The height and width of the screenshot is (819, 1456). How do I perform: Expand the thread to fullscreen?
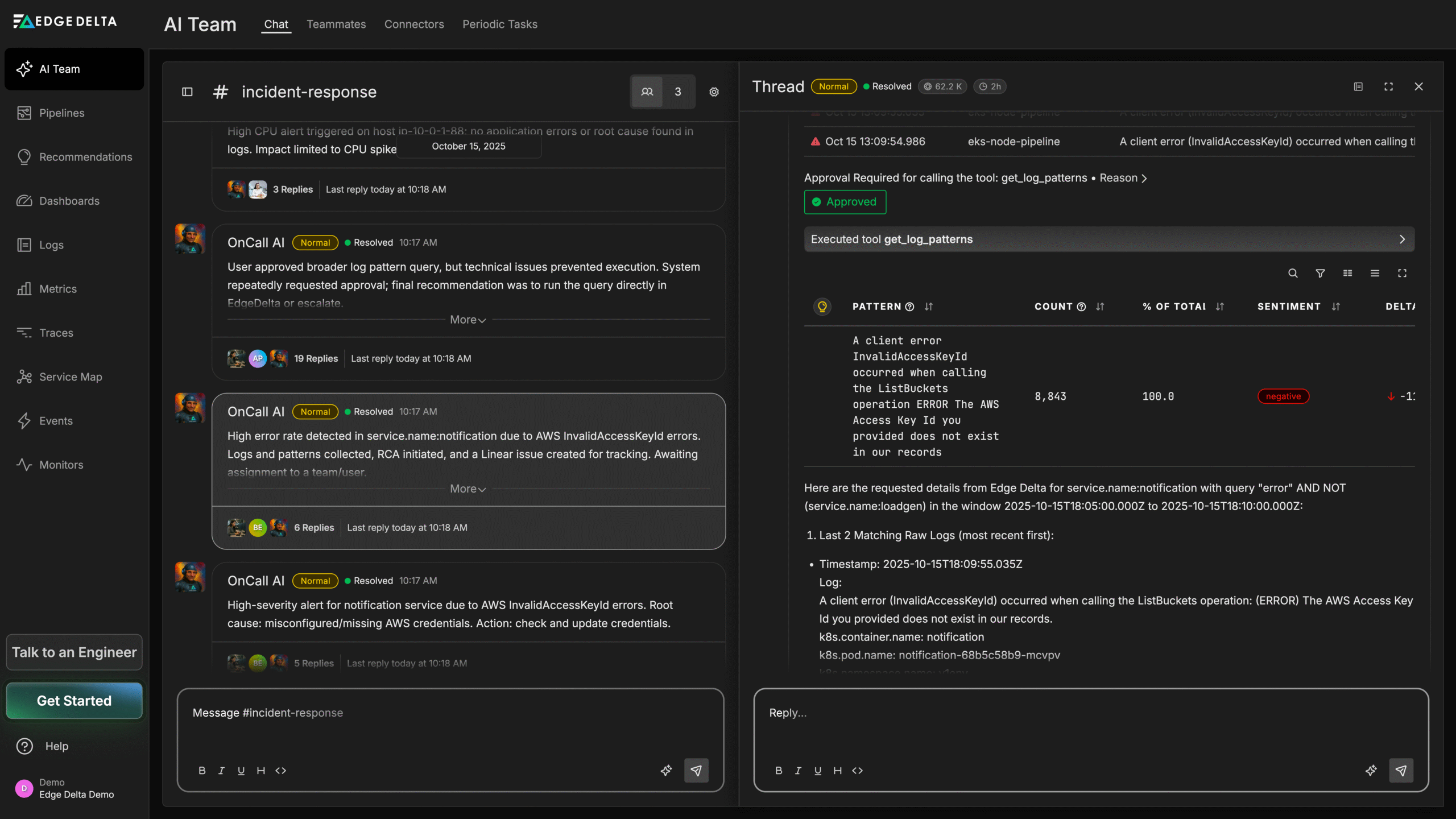pos(1388,86)
